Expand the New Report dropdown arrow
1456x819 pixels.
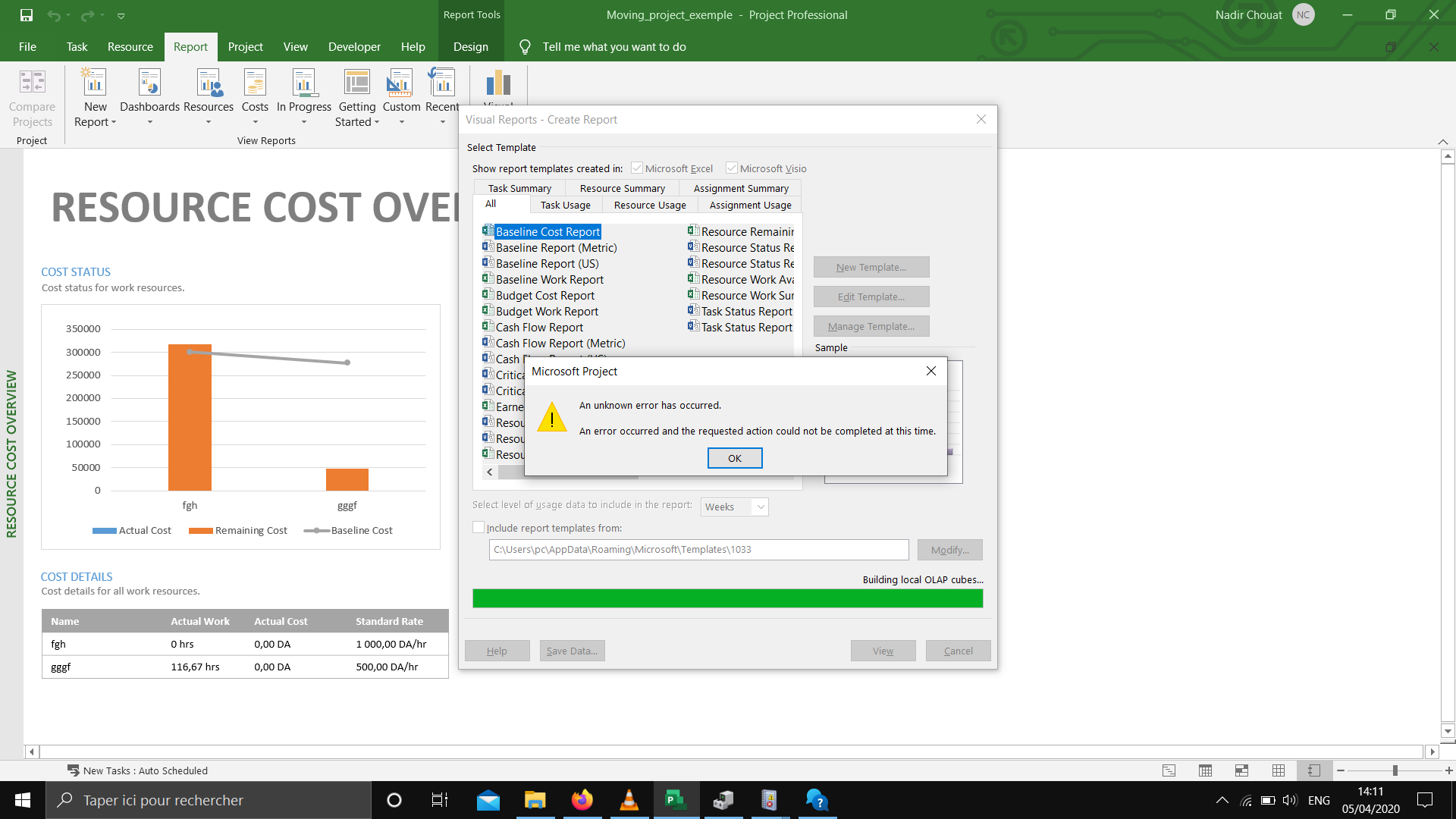coord(114,122)
